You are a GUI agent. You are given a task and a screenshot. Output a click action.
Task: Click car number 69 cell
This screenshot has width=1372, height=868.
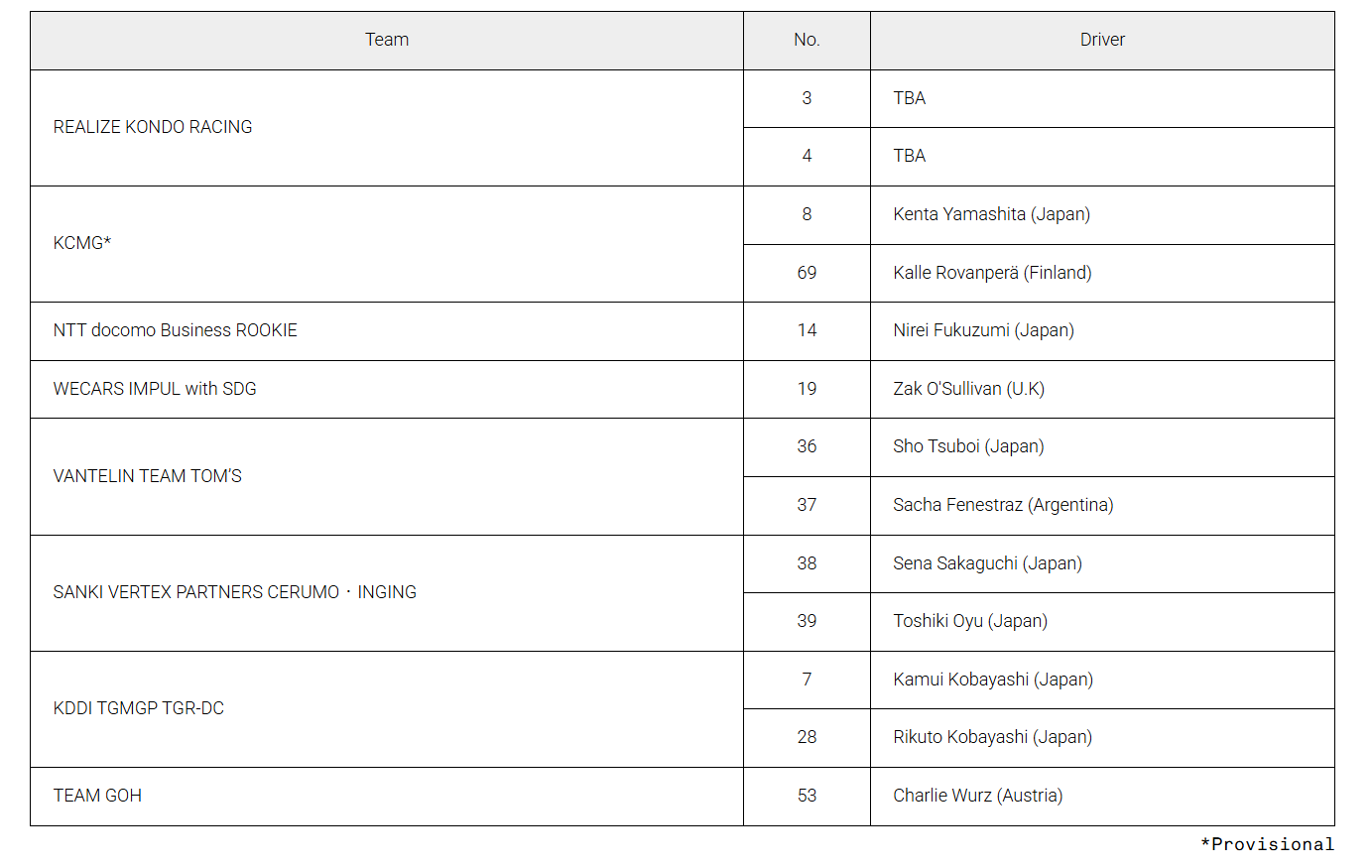coord(807,273)
